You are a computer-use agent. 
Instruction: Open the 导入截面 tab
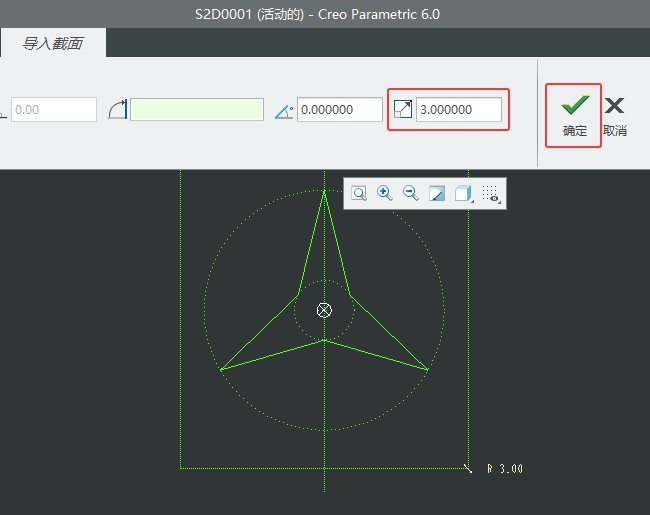(53, 43)
